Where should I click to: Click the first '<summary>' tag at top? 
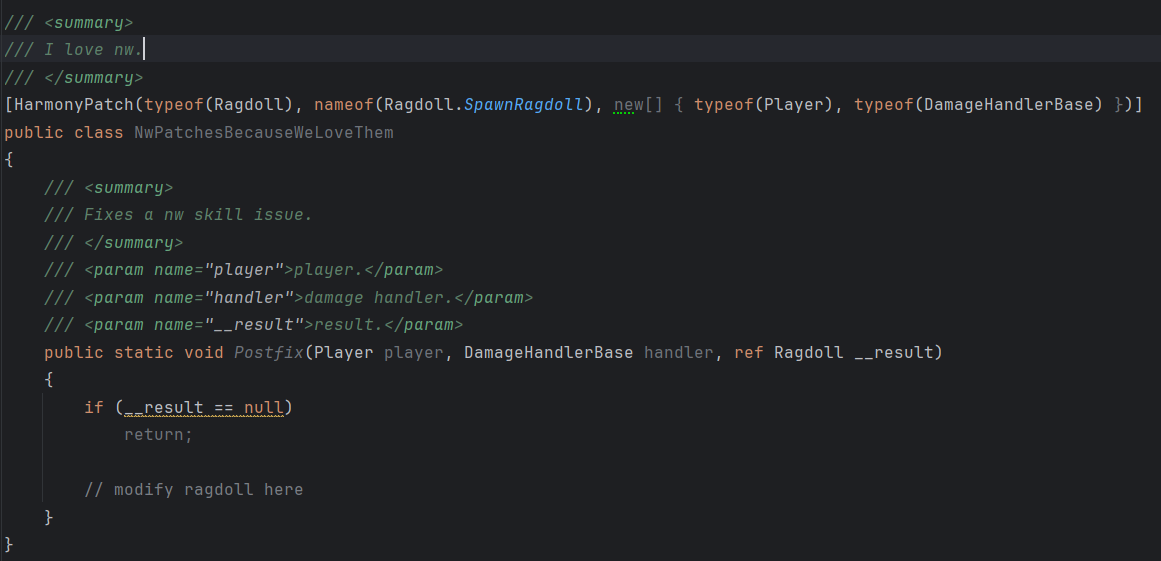[x=89, y=22]
